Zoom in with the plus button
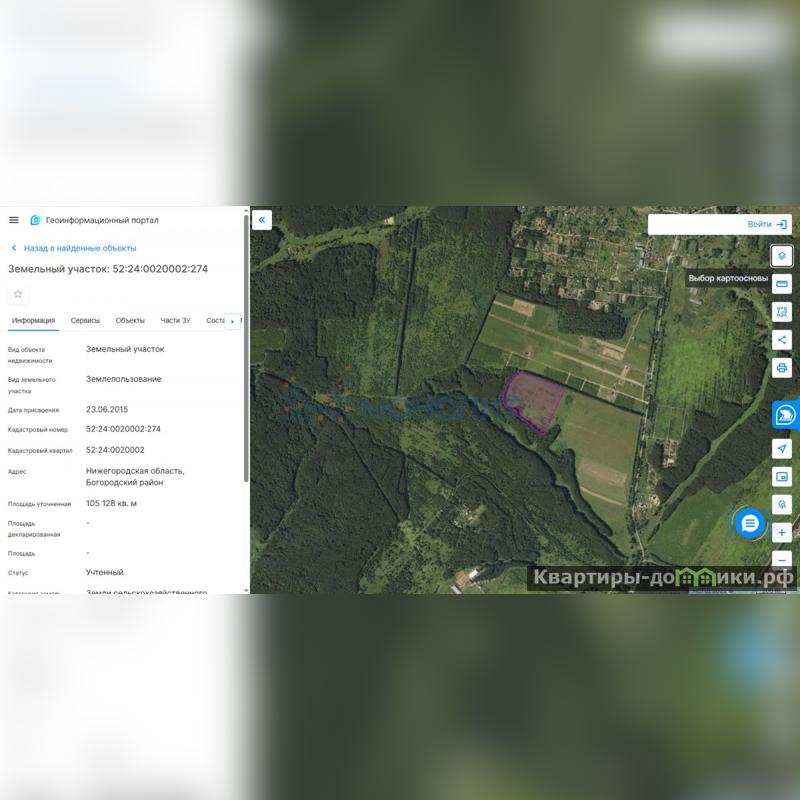This screenshot has height=800, width=800. [782, 533]
